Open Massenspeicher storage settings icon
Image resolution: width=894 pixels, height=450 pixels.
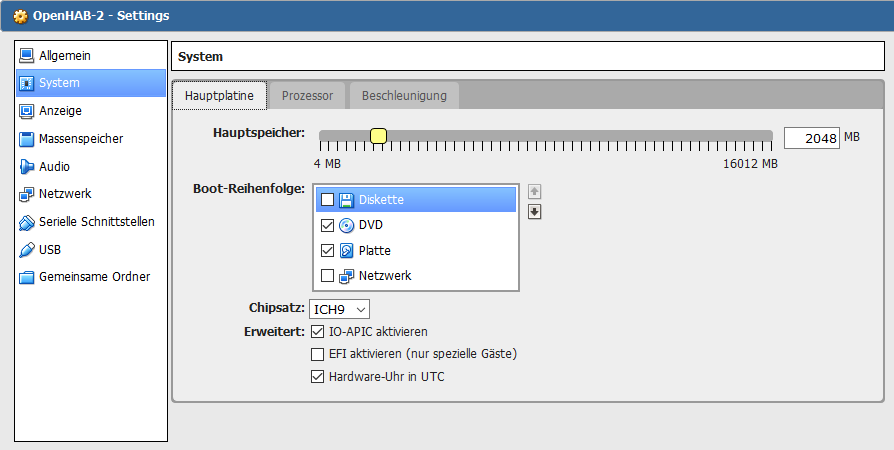27,139
